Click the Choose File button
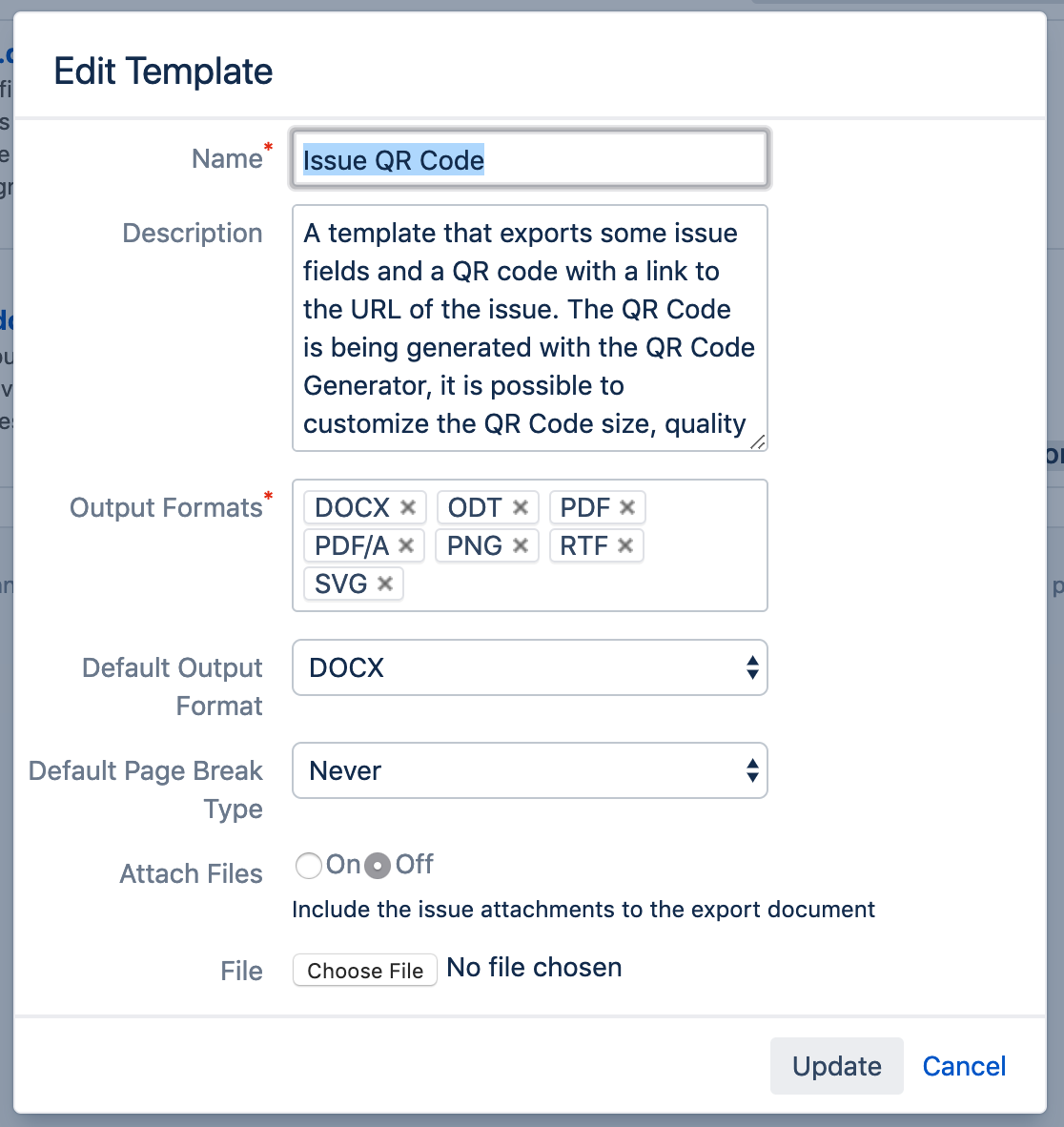This screenshot has height=1127, width=1064. tap(365, 971)
